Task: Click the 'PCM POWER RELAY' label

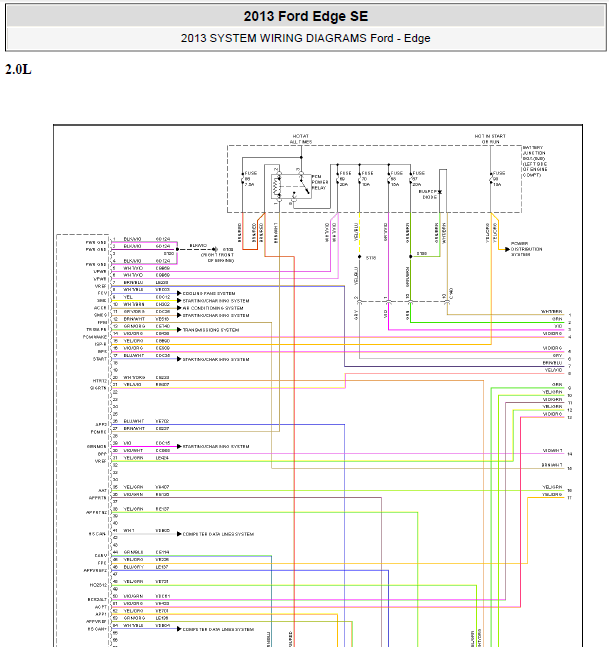Action: tap(320, 182)
